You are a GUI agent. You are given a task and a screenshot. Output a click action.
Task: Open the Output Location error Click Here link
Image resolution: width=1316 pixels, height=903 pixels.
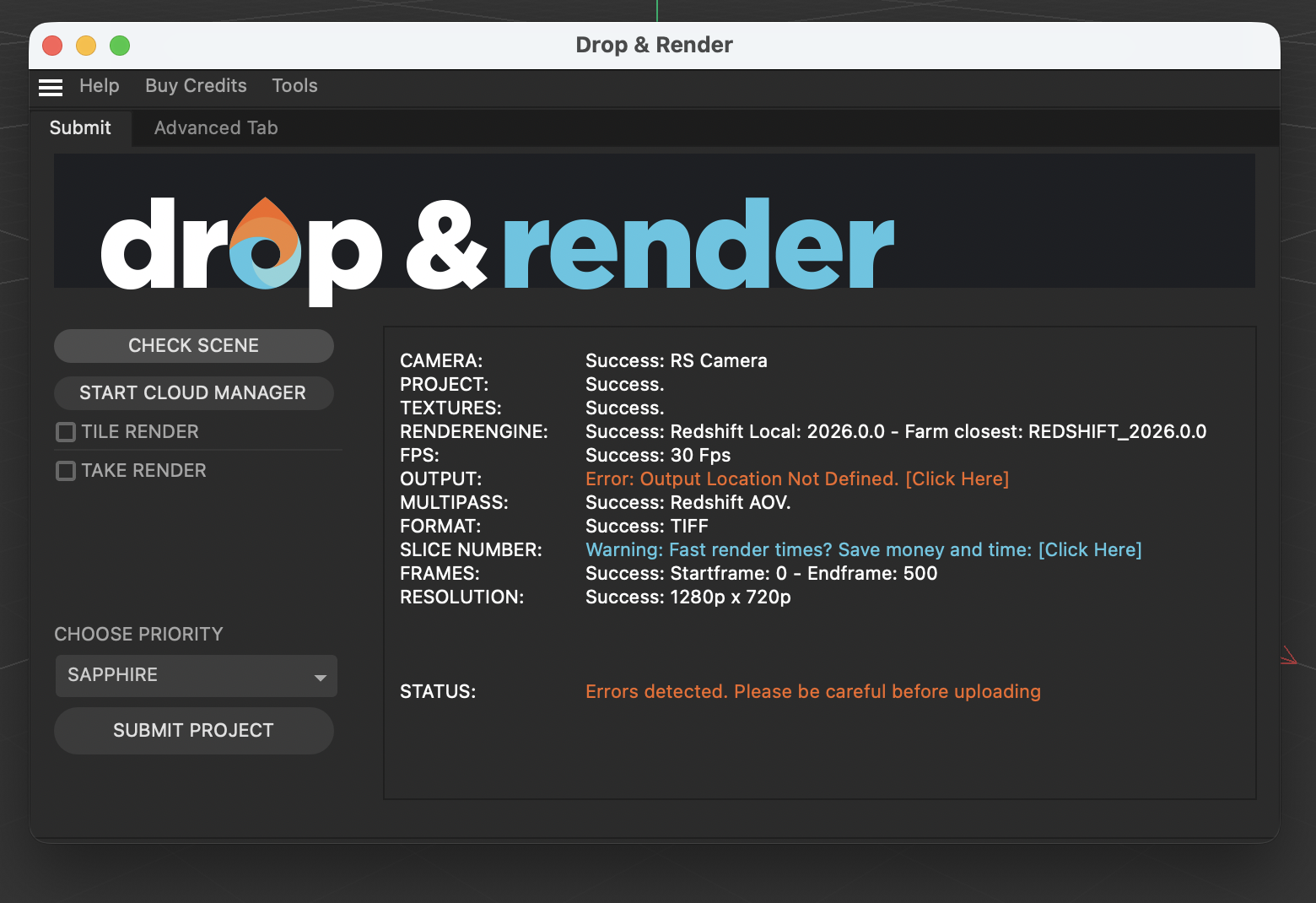pos(957,479)
